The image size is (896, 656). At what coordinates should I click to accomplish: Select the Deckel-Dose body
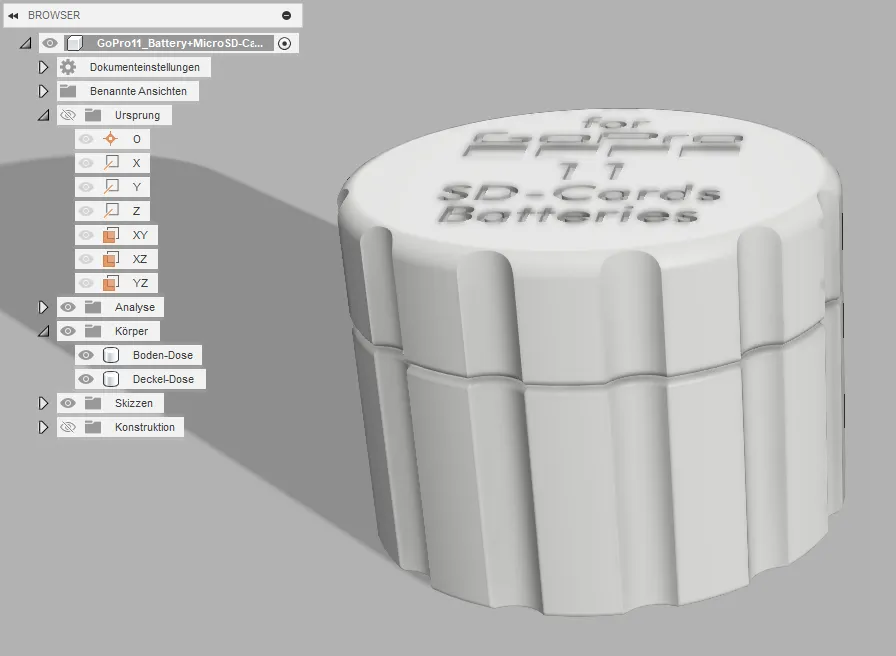click(163, 379)
